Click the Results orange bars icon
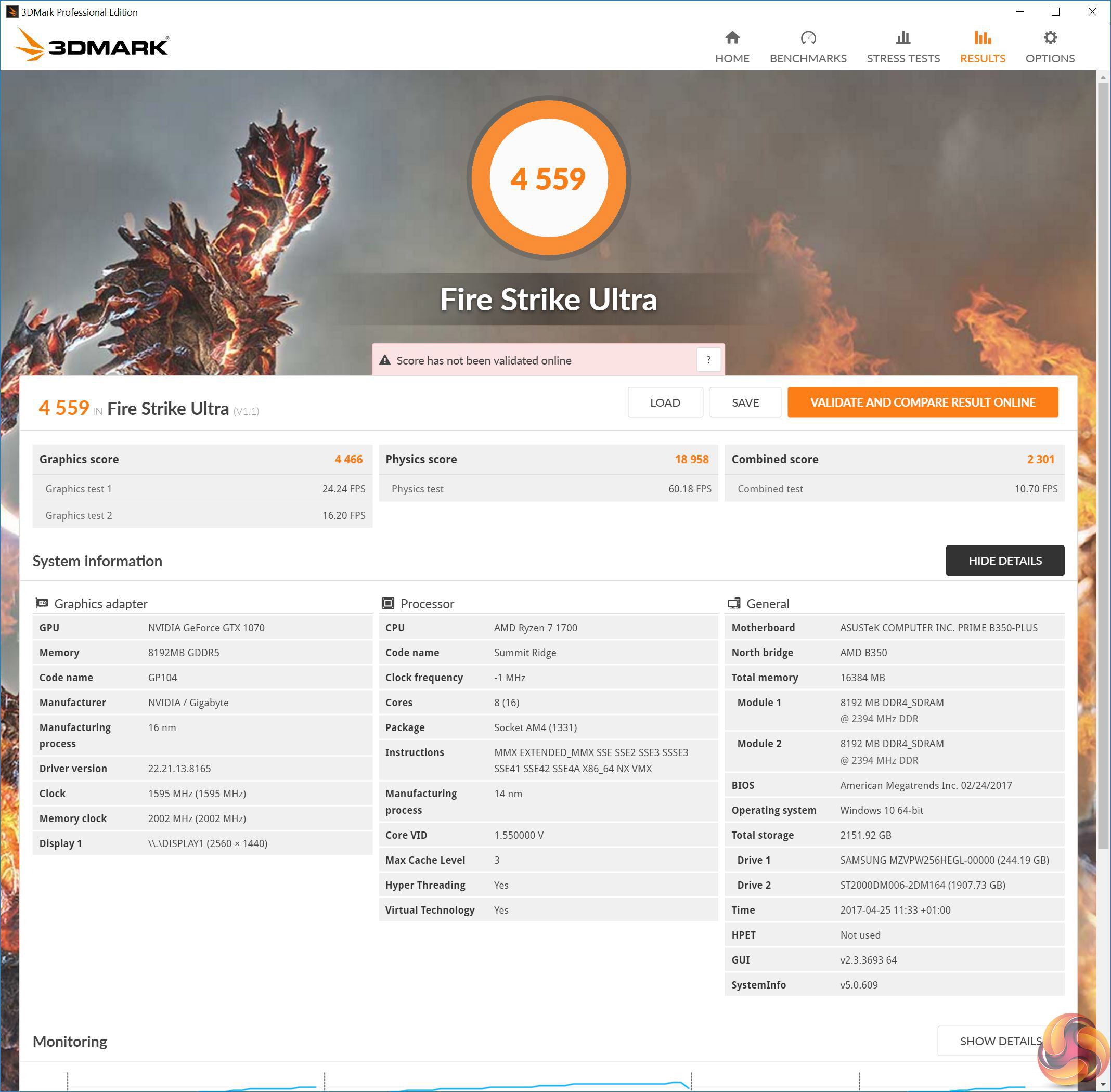 (982, 38)
